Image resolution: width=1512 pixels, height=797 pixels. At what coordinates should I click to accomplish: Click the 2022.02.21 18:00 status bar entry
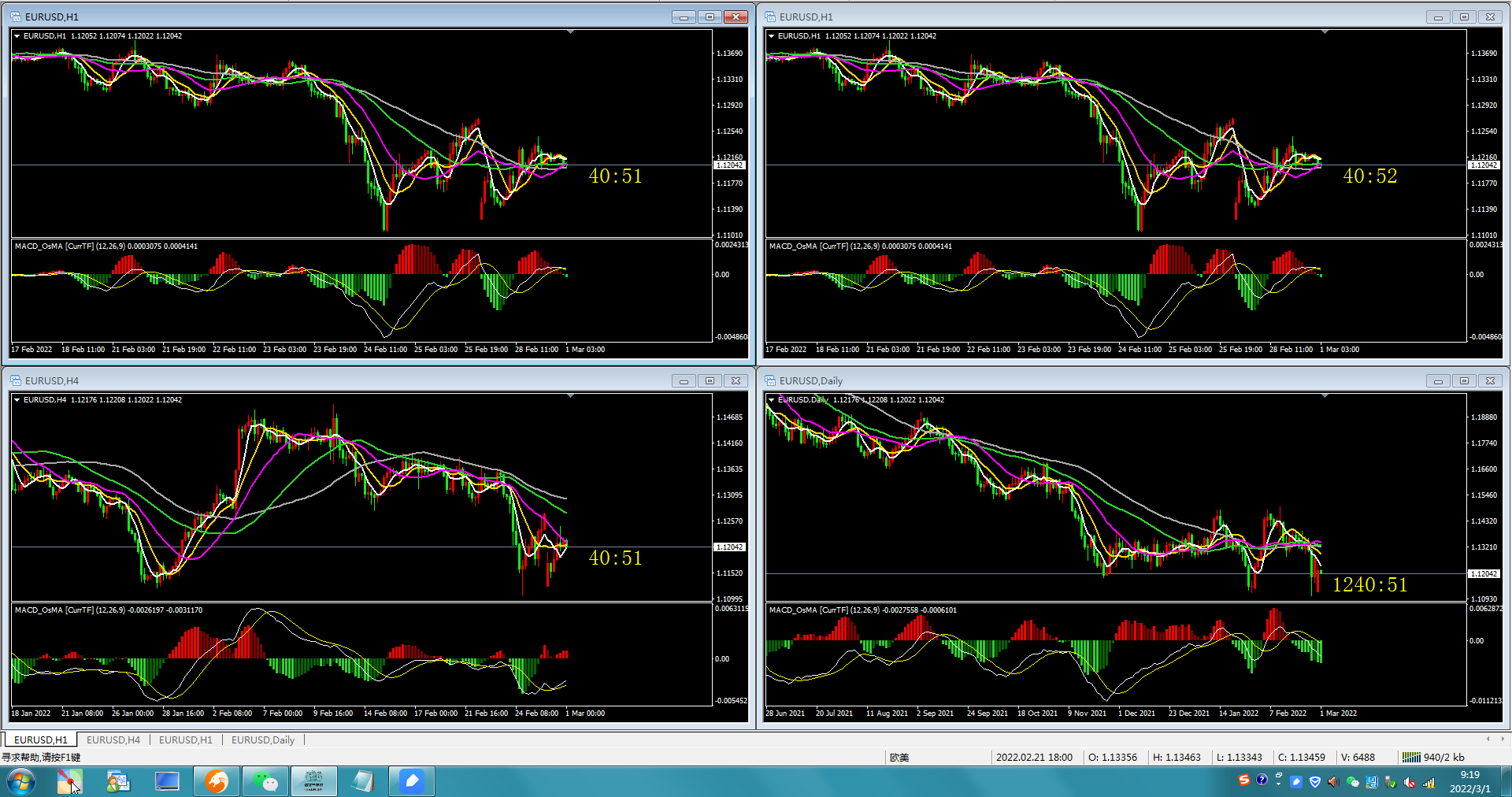[x=1034, y=757]
